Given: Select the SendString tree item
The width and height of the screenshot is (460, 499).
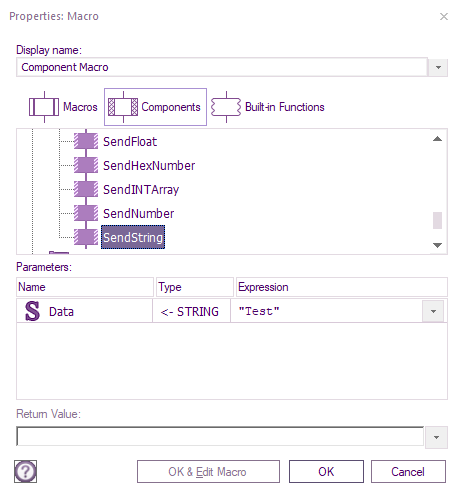Looking at the screenshot, I should pyautogui.click(x=133, y=237).
